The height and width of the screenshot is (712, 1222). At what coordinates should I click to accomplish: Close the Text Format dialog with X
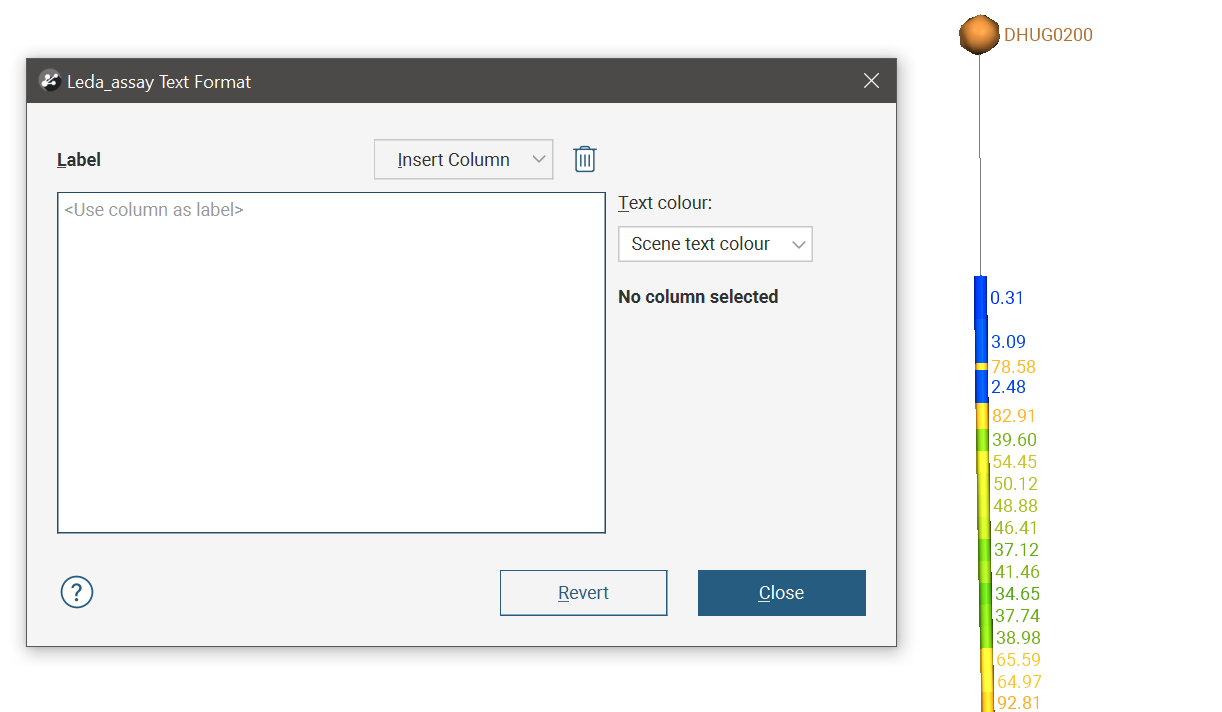coord(871,81)
